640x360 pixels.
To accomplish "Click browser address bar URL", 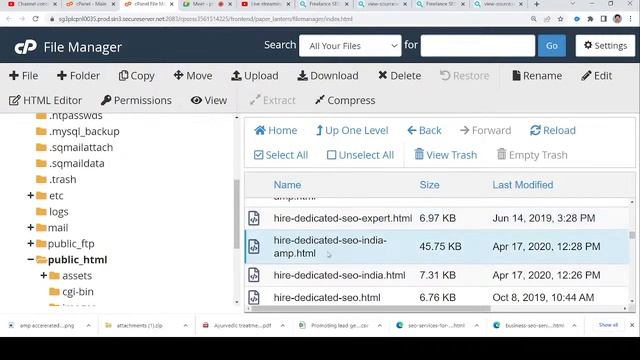I will (x=205, y=19).
